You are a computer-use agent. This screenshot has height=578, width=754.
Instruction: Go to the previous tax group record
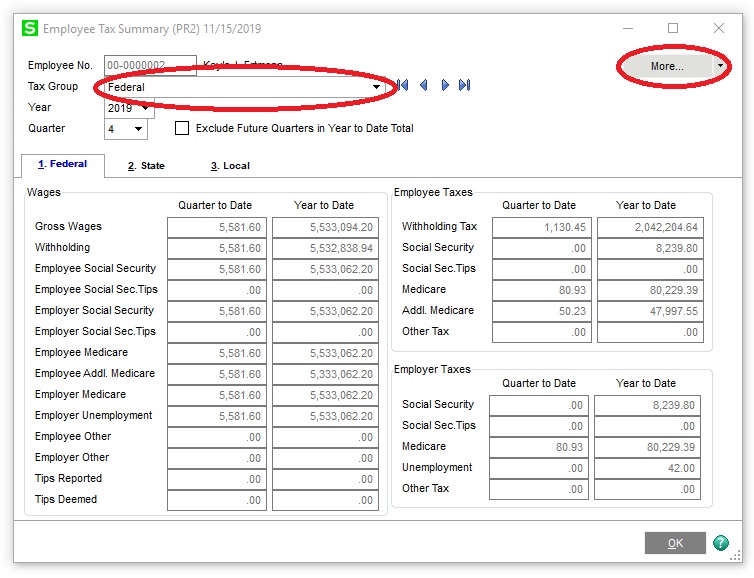(424, 86)
